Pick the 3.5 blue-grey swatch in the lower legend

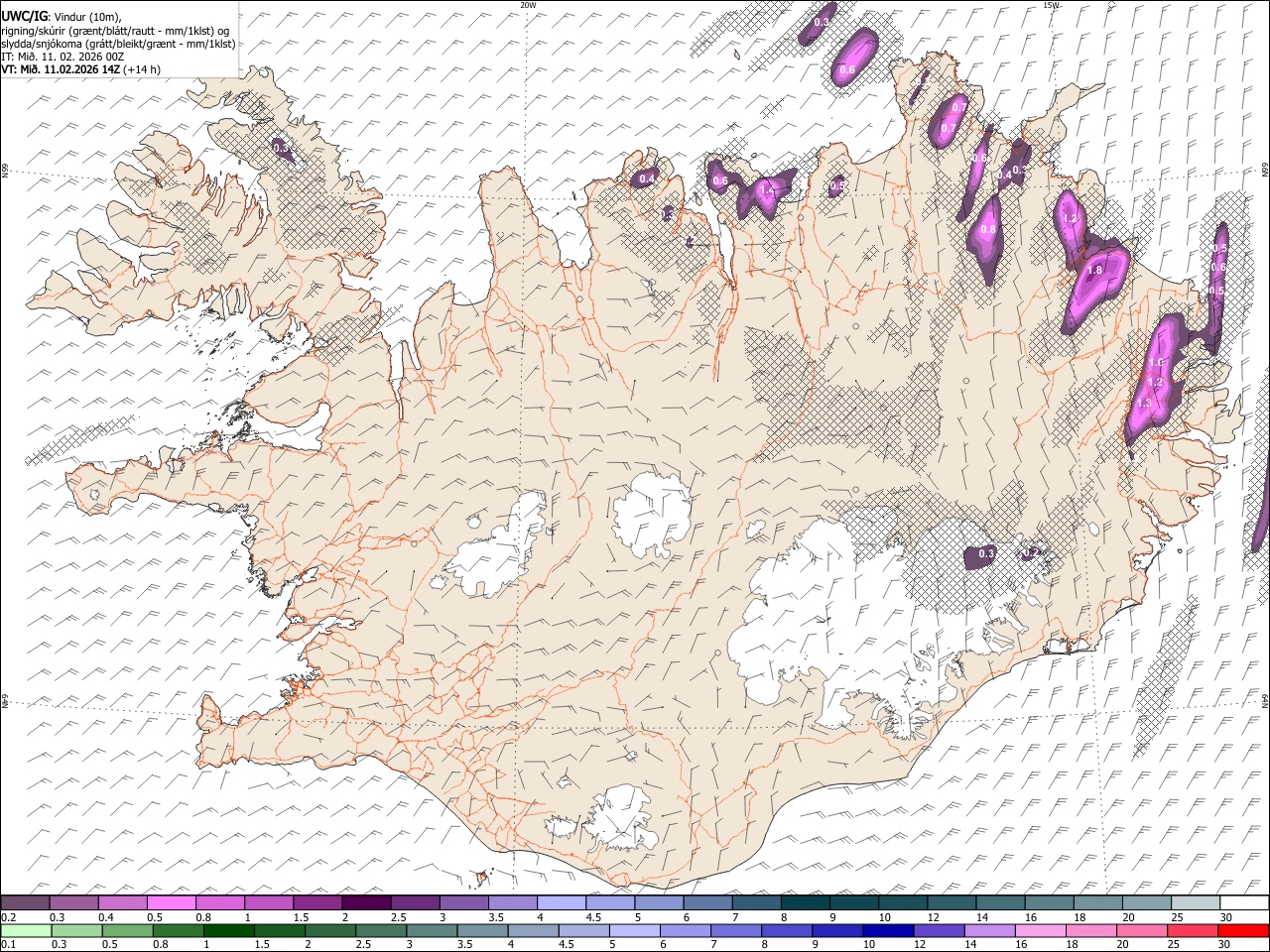pos(482,930)
